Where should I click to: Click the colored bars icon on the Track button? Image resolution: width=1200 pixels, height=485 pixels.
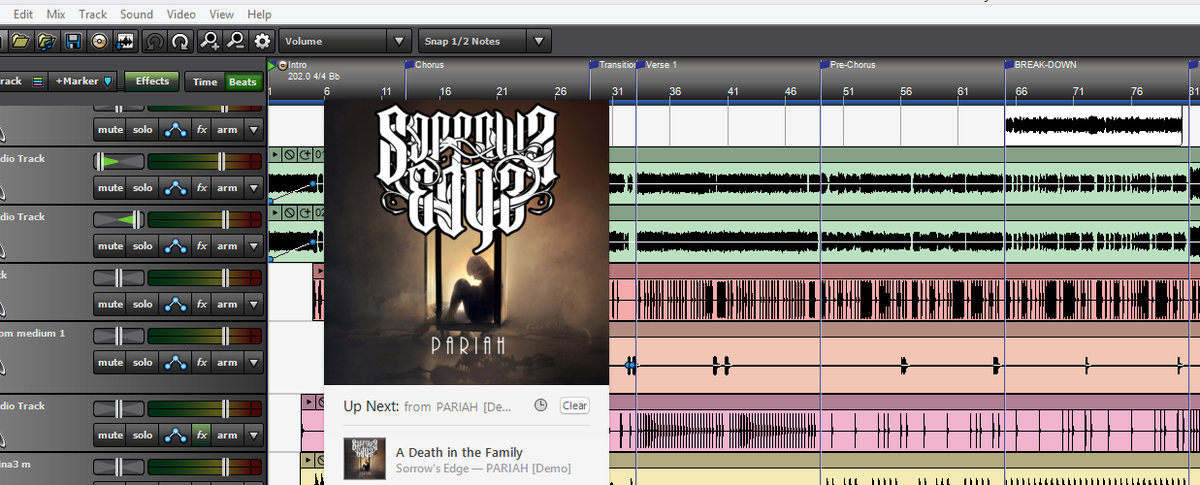37,81
